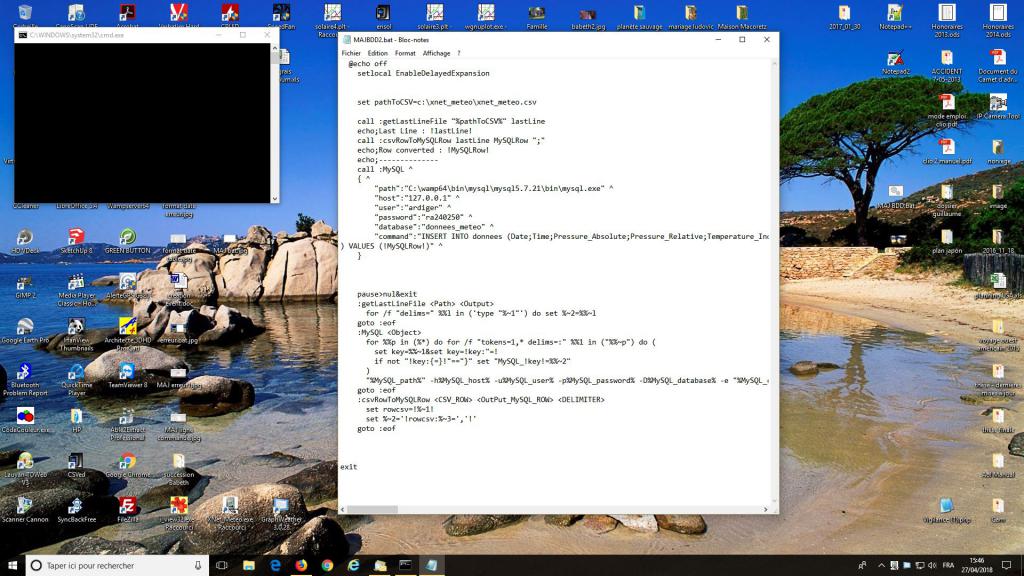
Task: Select Google Chrome desktop icon
Action: point(127,466)
